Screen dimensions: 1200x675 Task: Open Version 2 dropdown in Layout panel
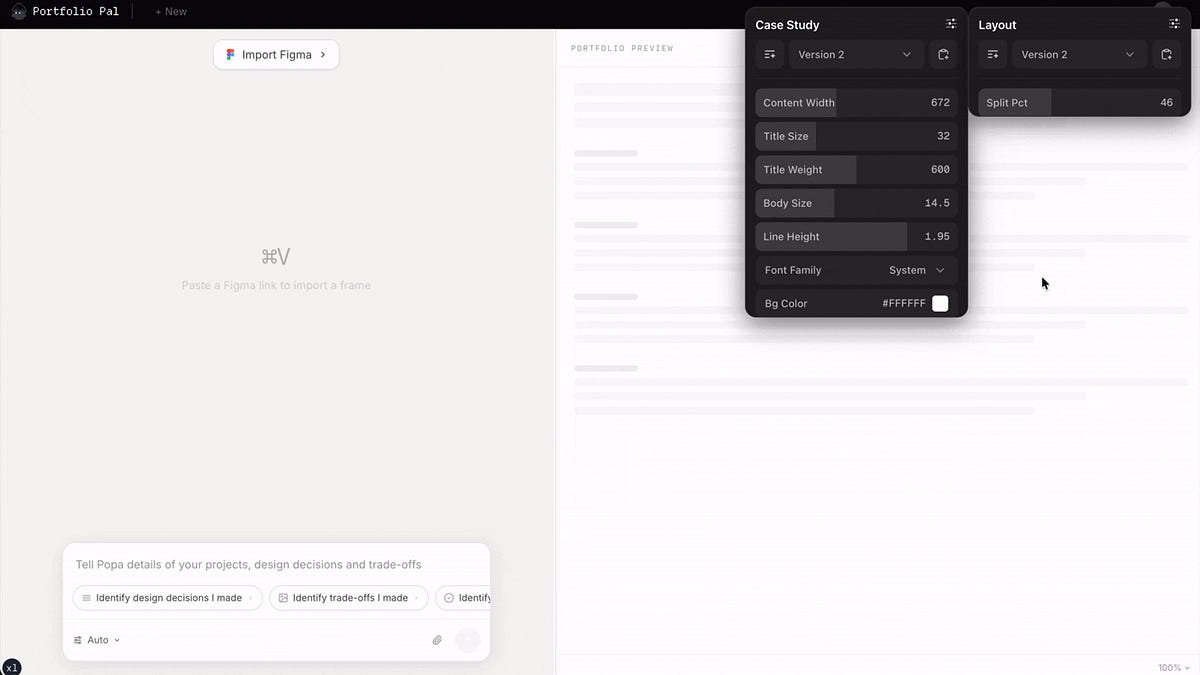click(x=1078, y=55)
